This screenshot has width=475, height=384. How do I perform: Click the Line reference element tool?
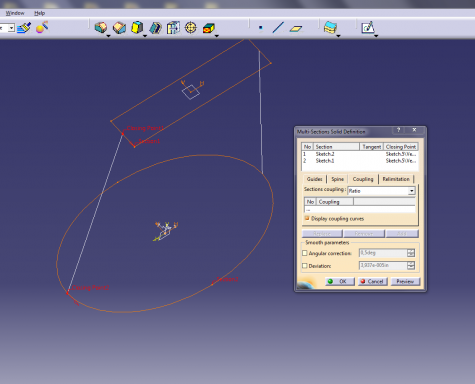click(x=278, y=27)
